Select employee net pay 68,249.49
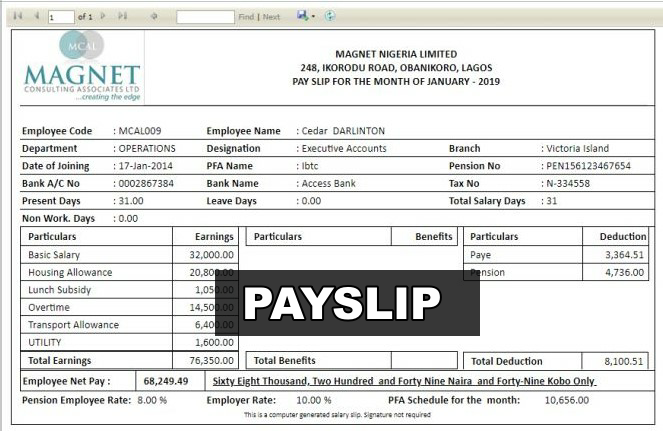 (166, 382)
